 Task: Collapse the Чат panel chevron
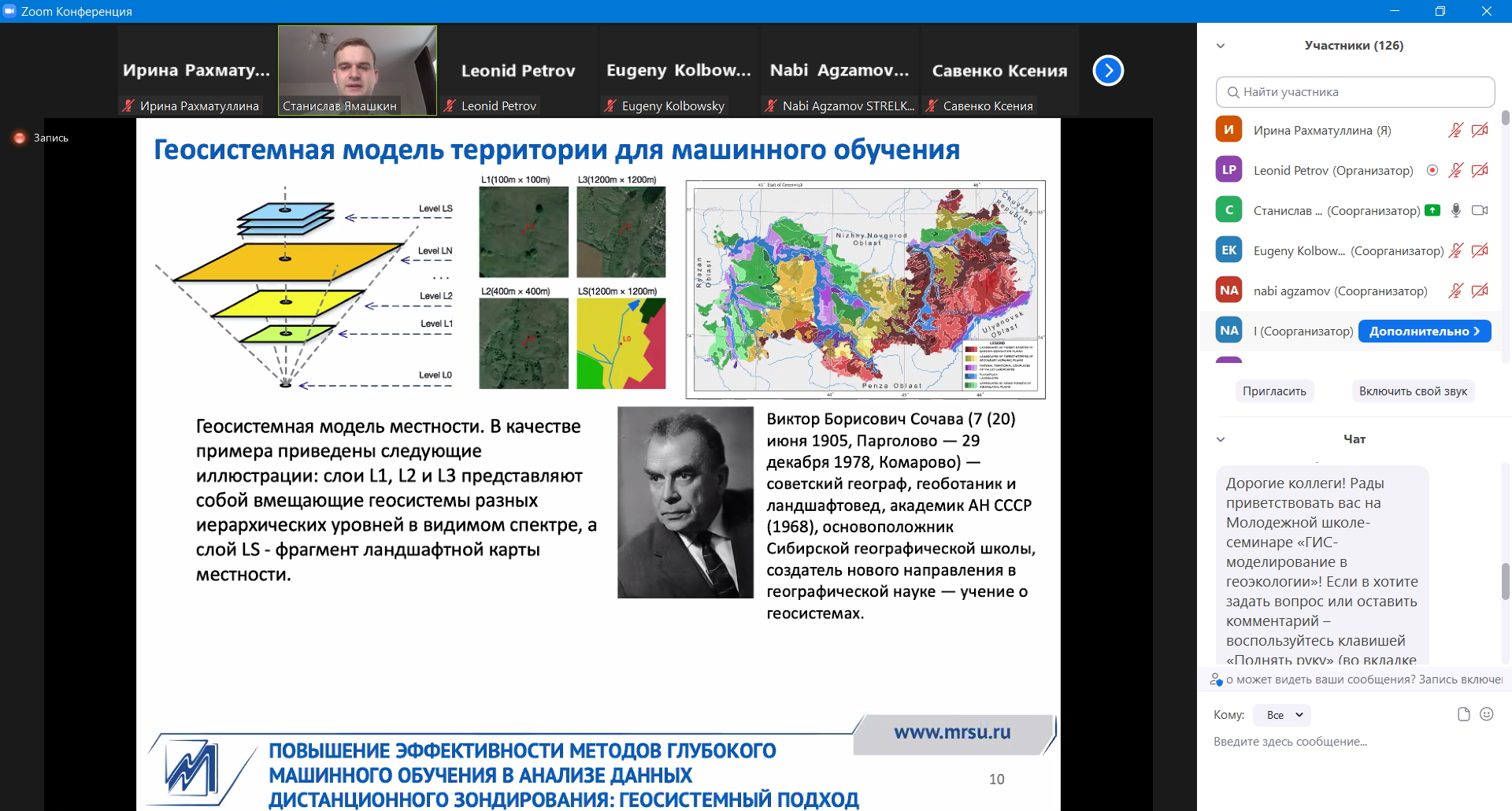(1221, 439)
